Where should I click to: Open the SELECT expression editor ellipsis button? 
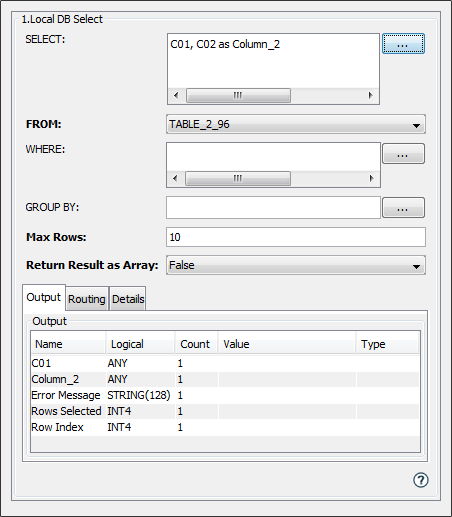tap(403, 43)
